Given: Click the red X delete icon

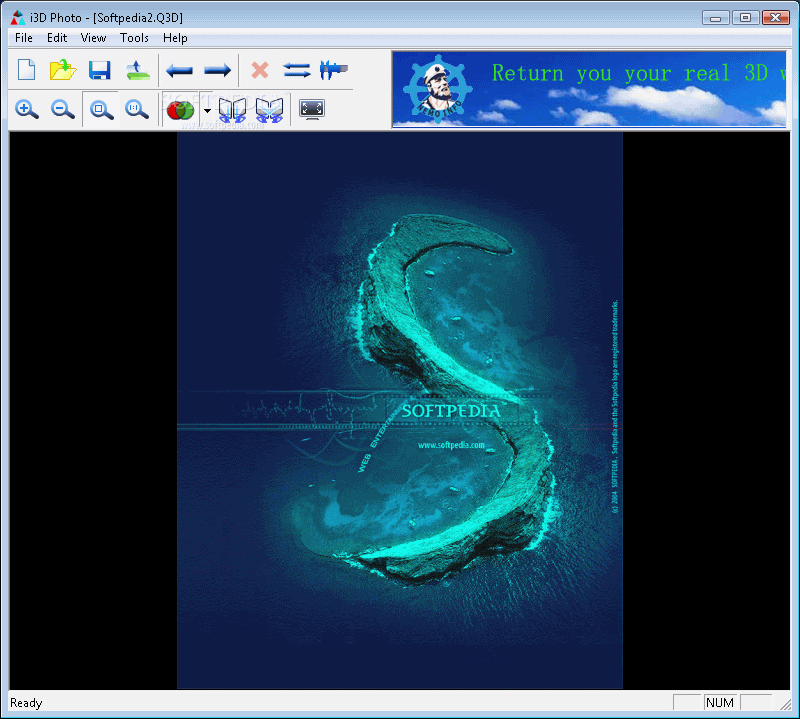Looking at the screenshot, I should [x=260, y=70].
